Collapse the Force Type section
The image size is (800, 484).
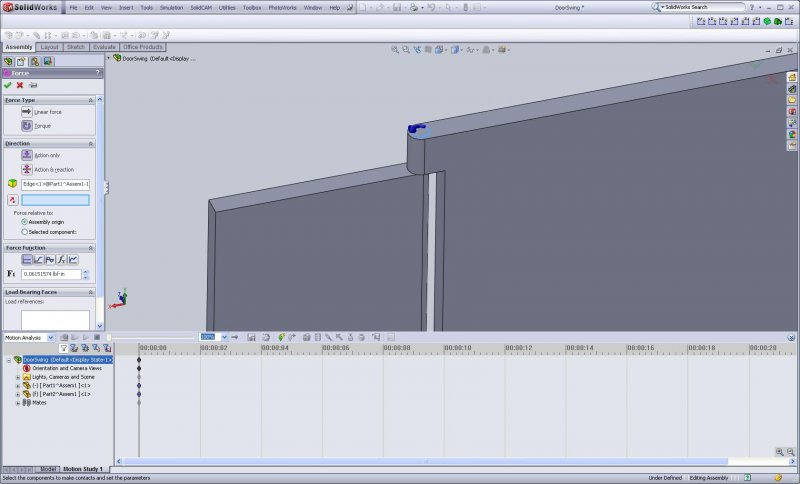[91, 100]
